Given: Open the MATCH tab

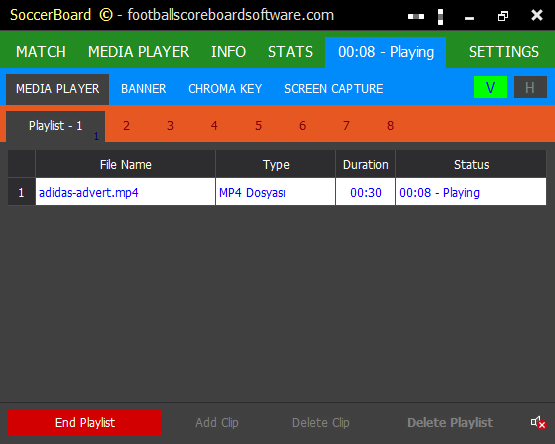Looking at the screenshot, I should 41,52.
